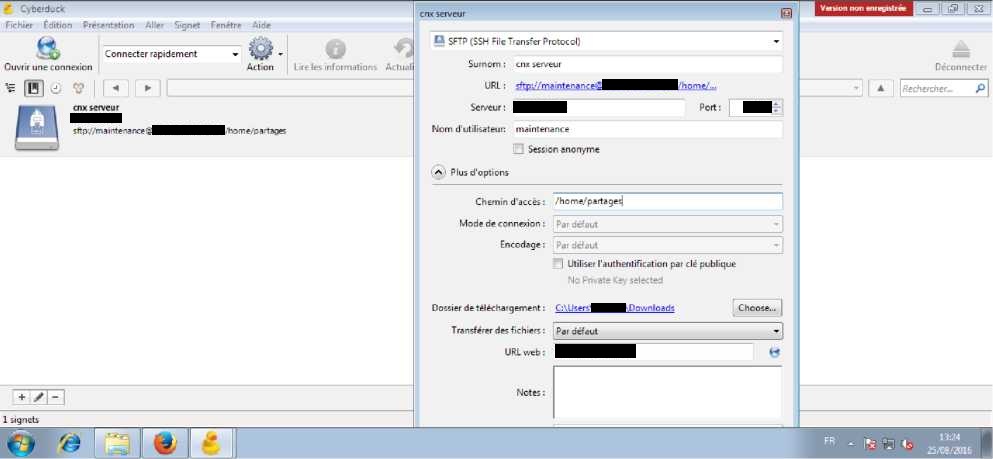Open the SFTP protocol dropdown
Viewport: 993px width, 459px height.
tap(606, 42)
